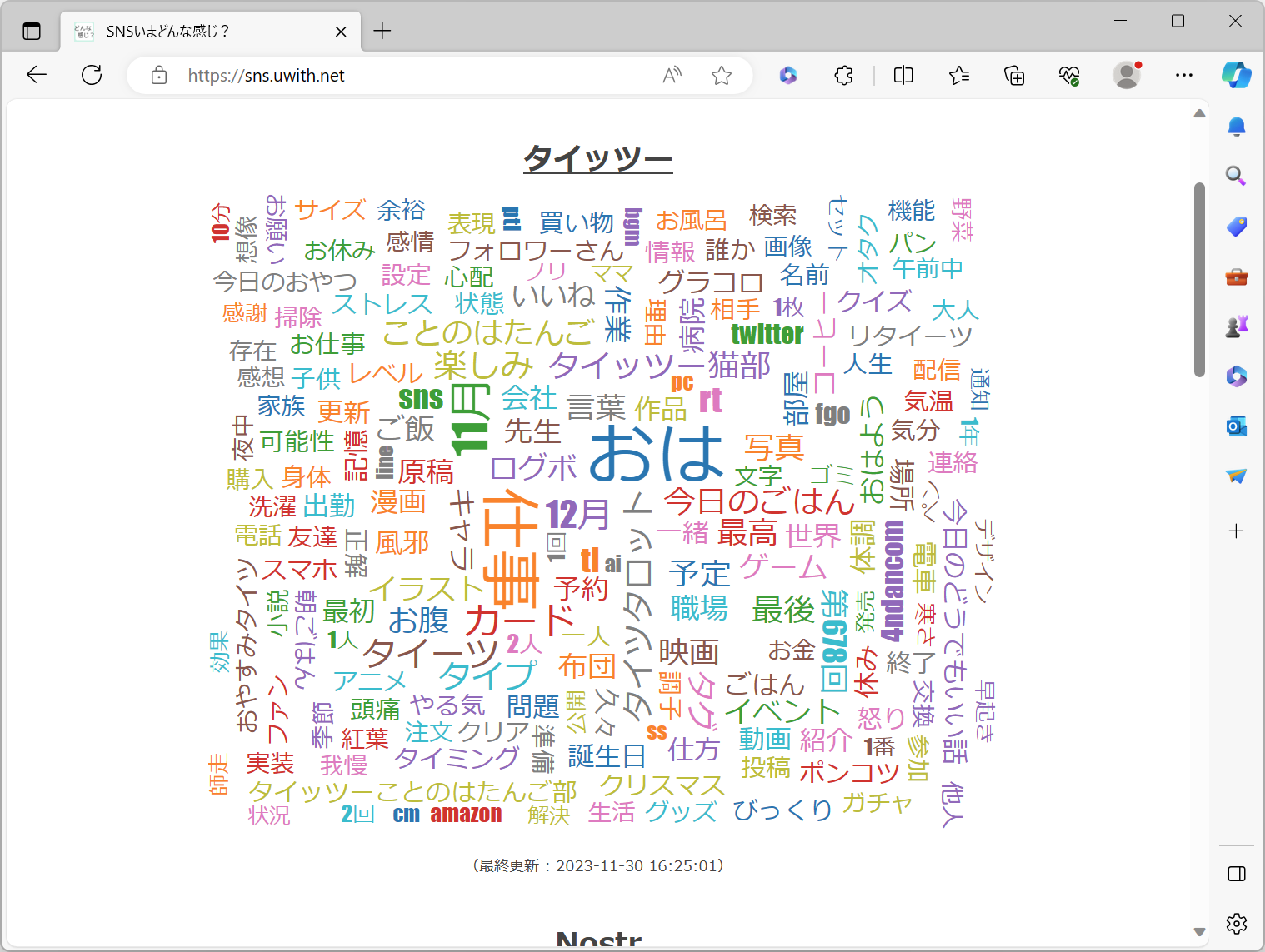Open the tab actions menu

click(32, 31)
